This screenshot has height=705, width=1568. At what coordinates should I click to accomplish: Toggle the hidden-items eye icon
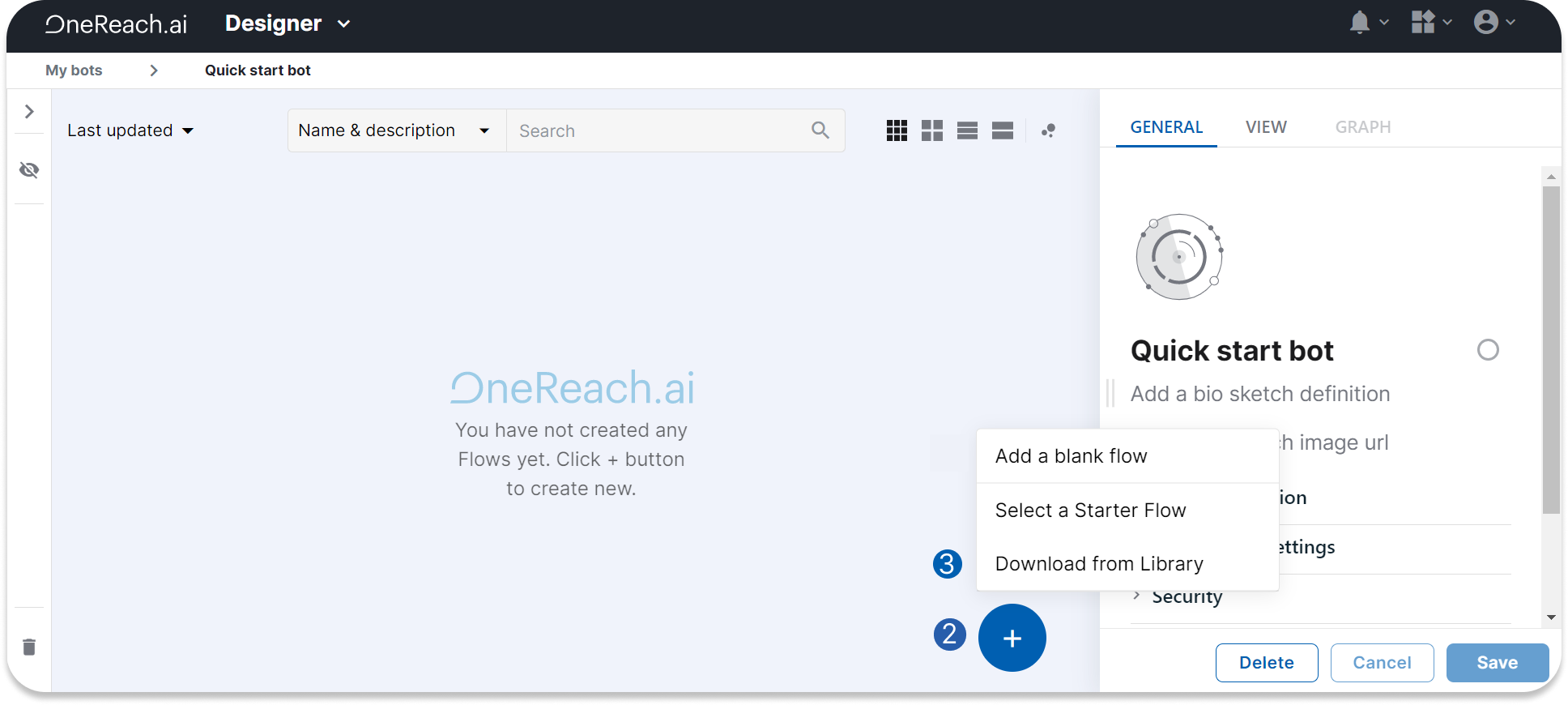[29, 170]
